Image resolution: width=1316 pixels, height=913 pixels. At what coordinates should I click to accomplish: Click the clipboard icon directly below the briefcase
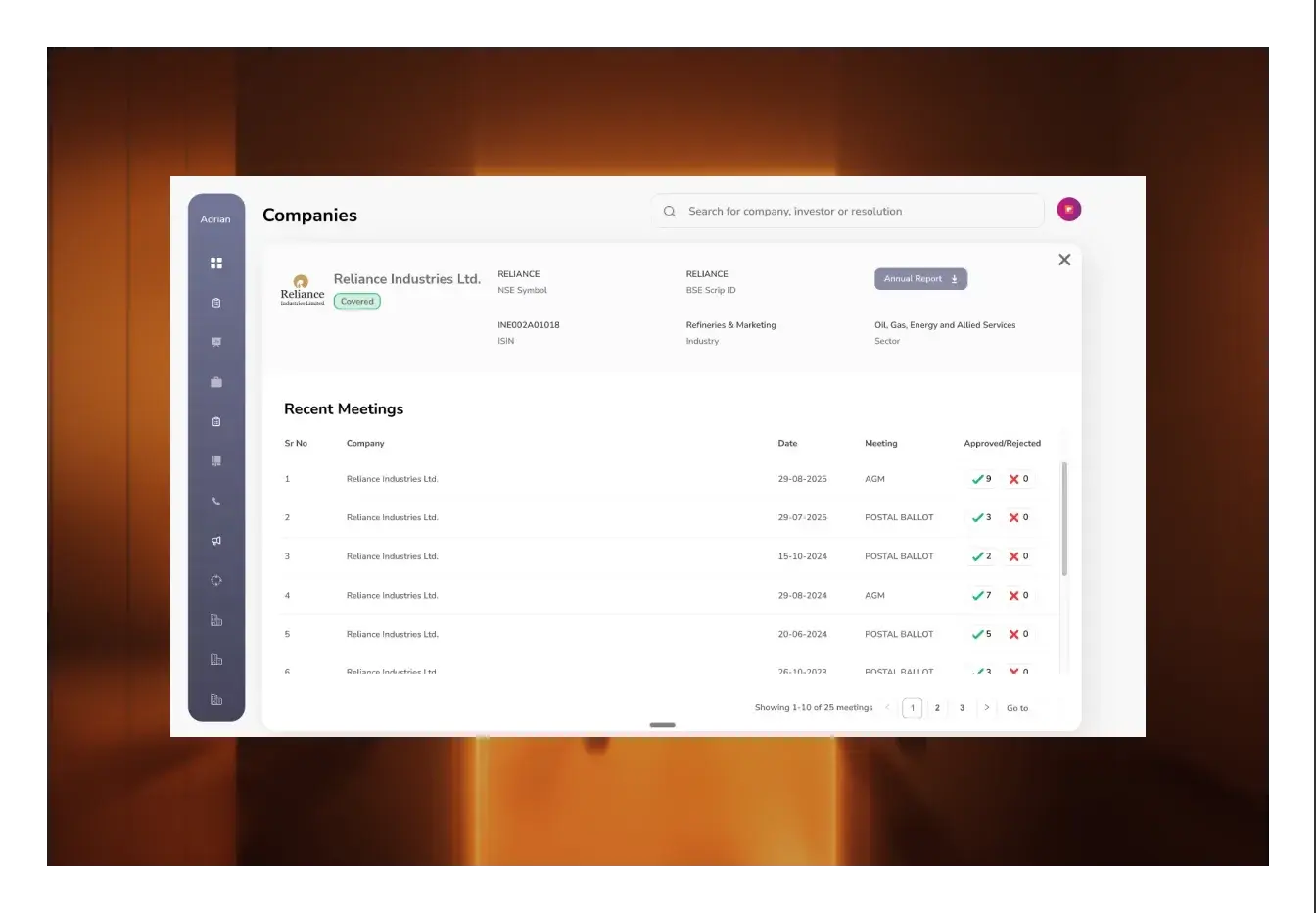[x=216, y=421]
